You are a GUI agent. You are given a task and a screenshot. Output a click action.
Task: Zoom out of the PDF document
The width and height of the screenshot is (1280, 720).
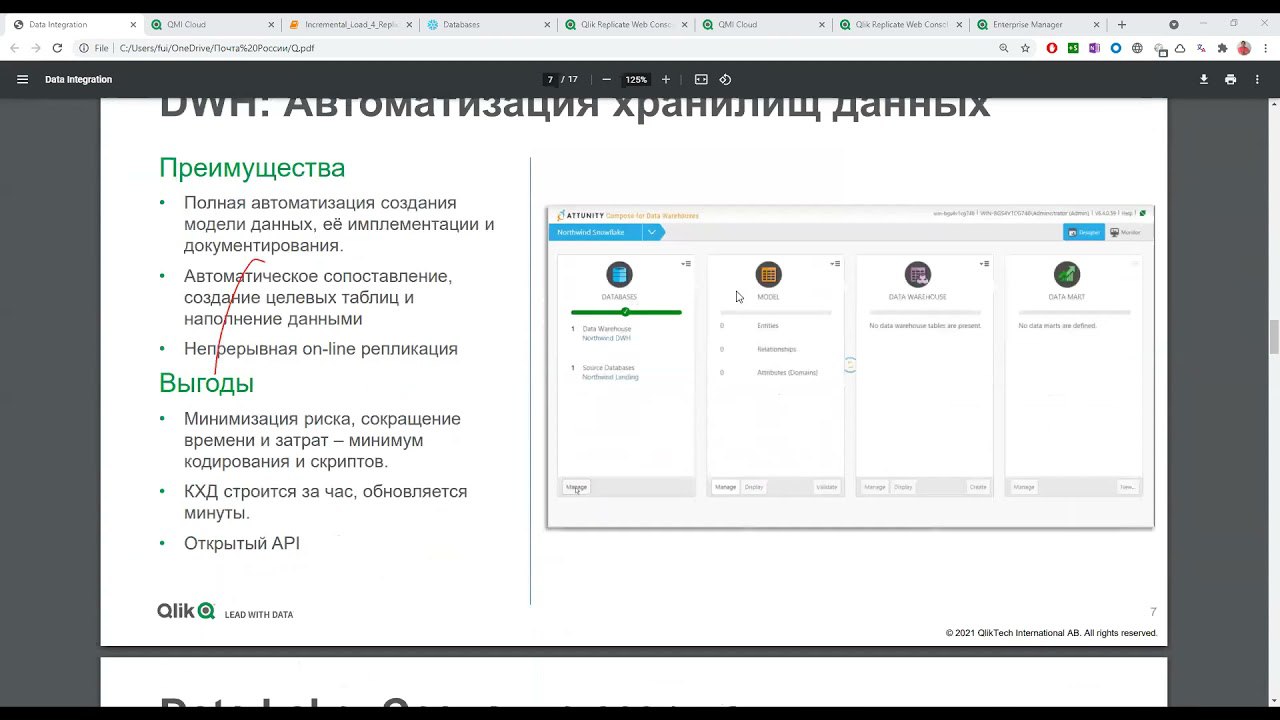(x=606, y=79)
